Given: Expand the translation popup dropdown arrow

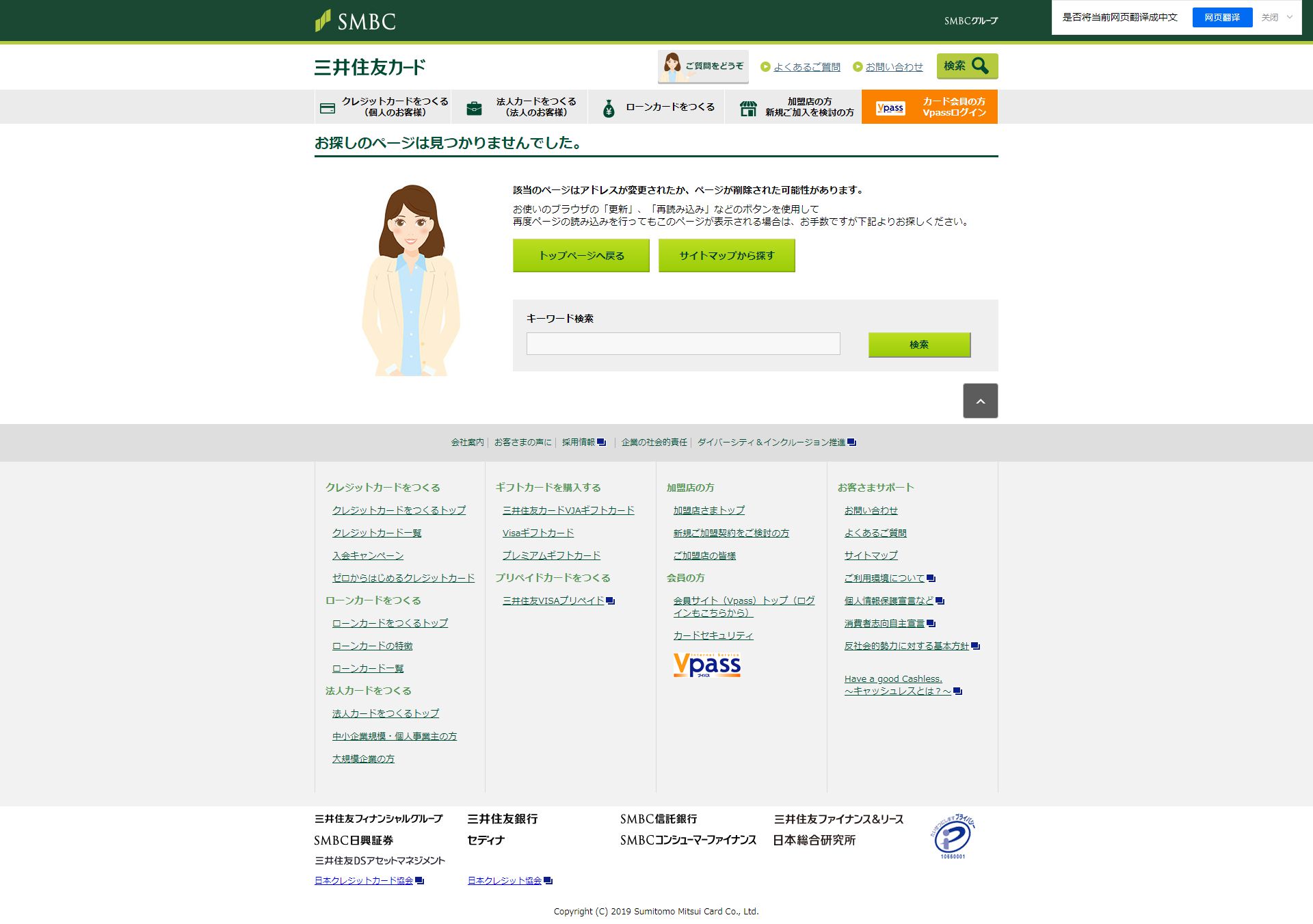Looking at the screenshot, I should point(1290,17).
